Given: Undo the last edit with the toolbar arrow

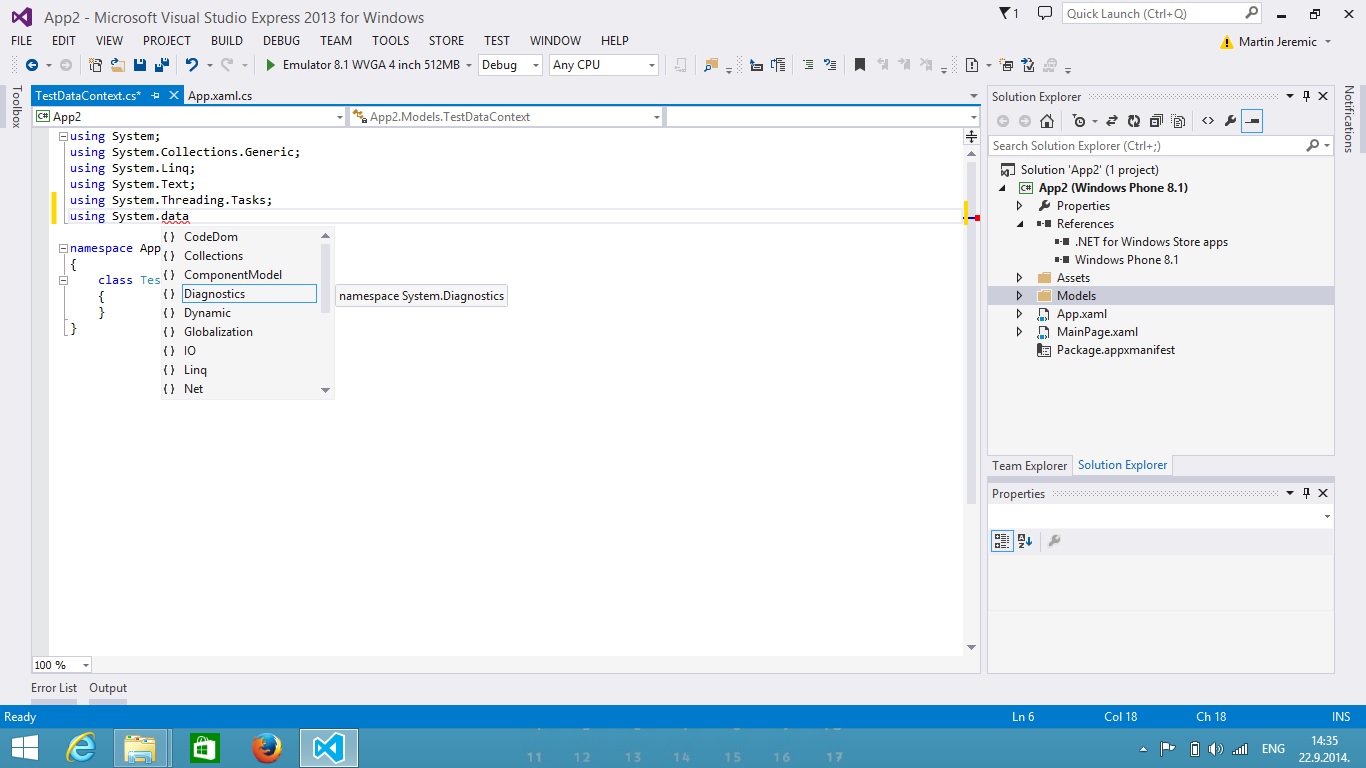Looking at the screenshot, I should [191, 65].
